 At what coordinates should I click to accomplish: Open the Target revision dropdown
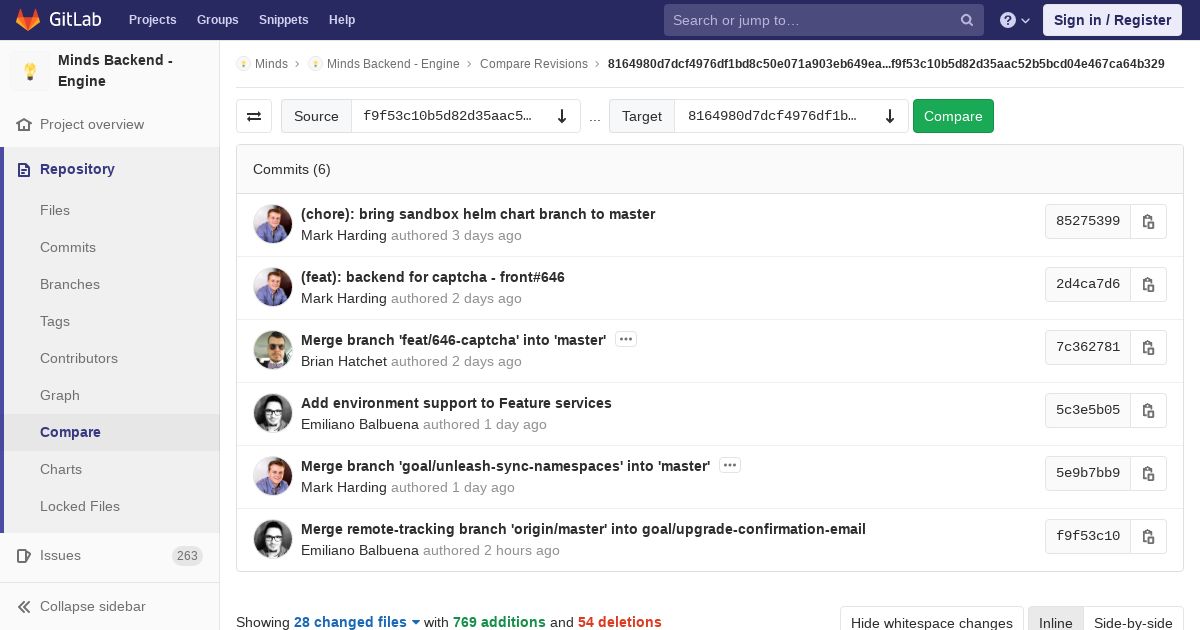pyautogui.click(x=791, y=116)
